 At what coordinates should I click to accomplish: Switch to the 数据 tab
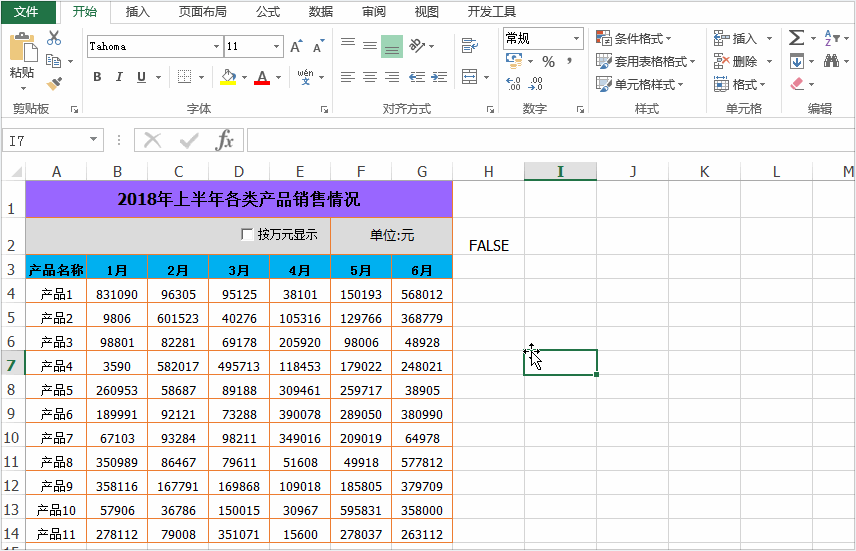pyautogui.click(x=320, y=11)
